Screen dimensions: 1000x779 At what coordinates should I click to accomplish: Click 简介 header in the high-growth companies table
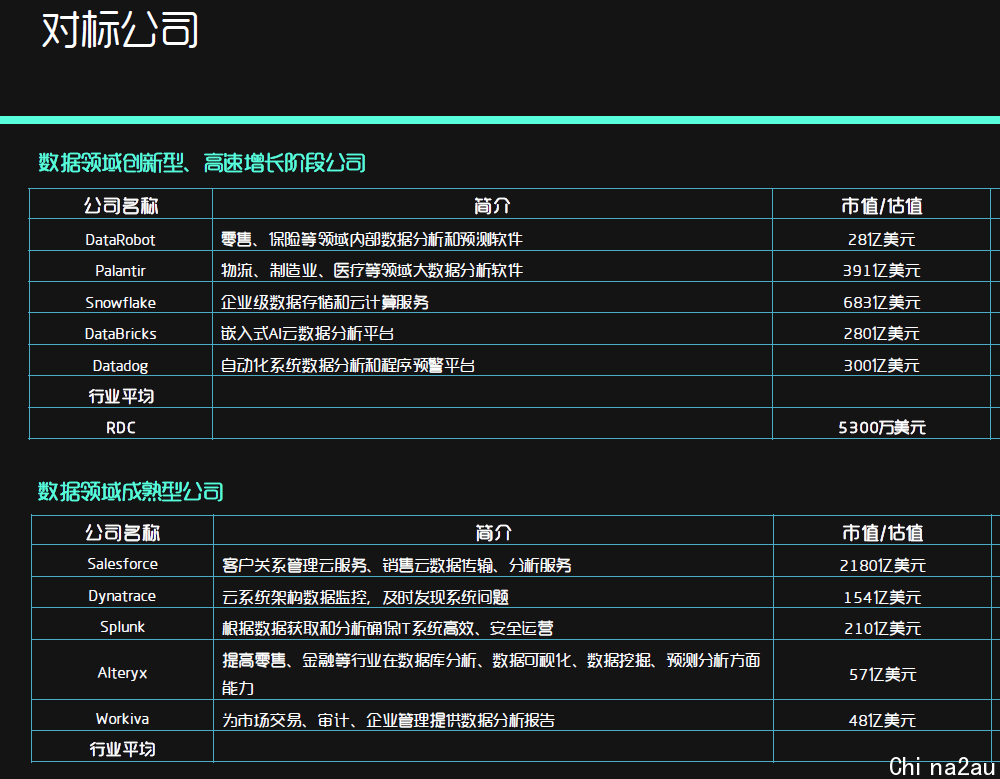[x=492, y=205]
